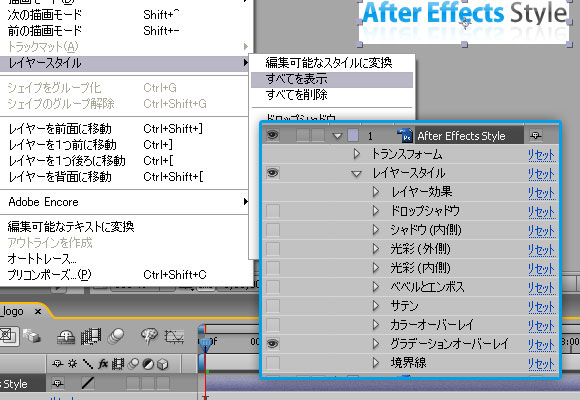Click the Hide Shy Layers timeline button
This screenshot has width=580, height=400.
click(x=66, y=336)
